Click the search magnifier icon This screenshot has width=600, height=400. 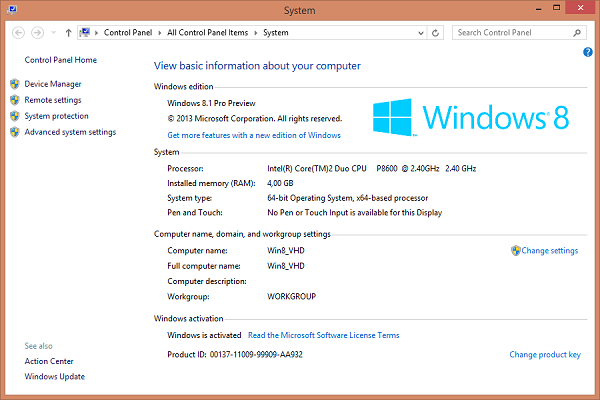(577, 33)
